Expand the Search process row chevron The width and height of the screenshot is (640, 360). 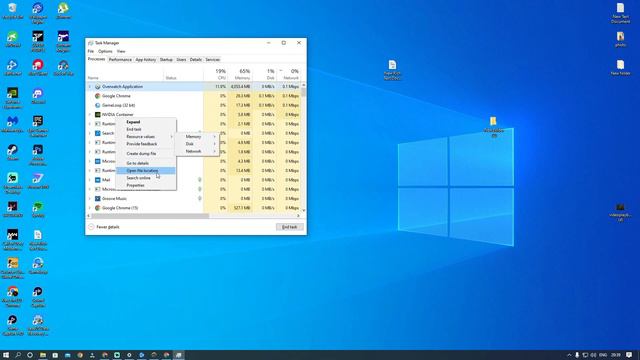pos(90,133)
